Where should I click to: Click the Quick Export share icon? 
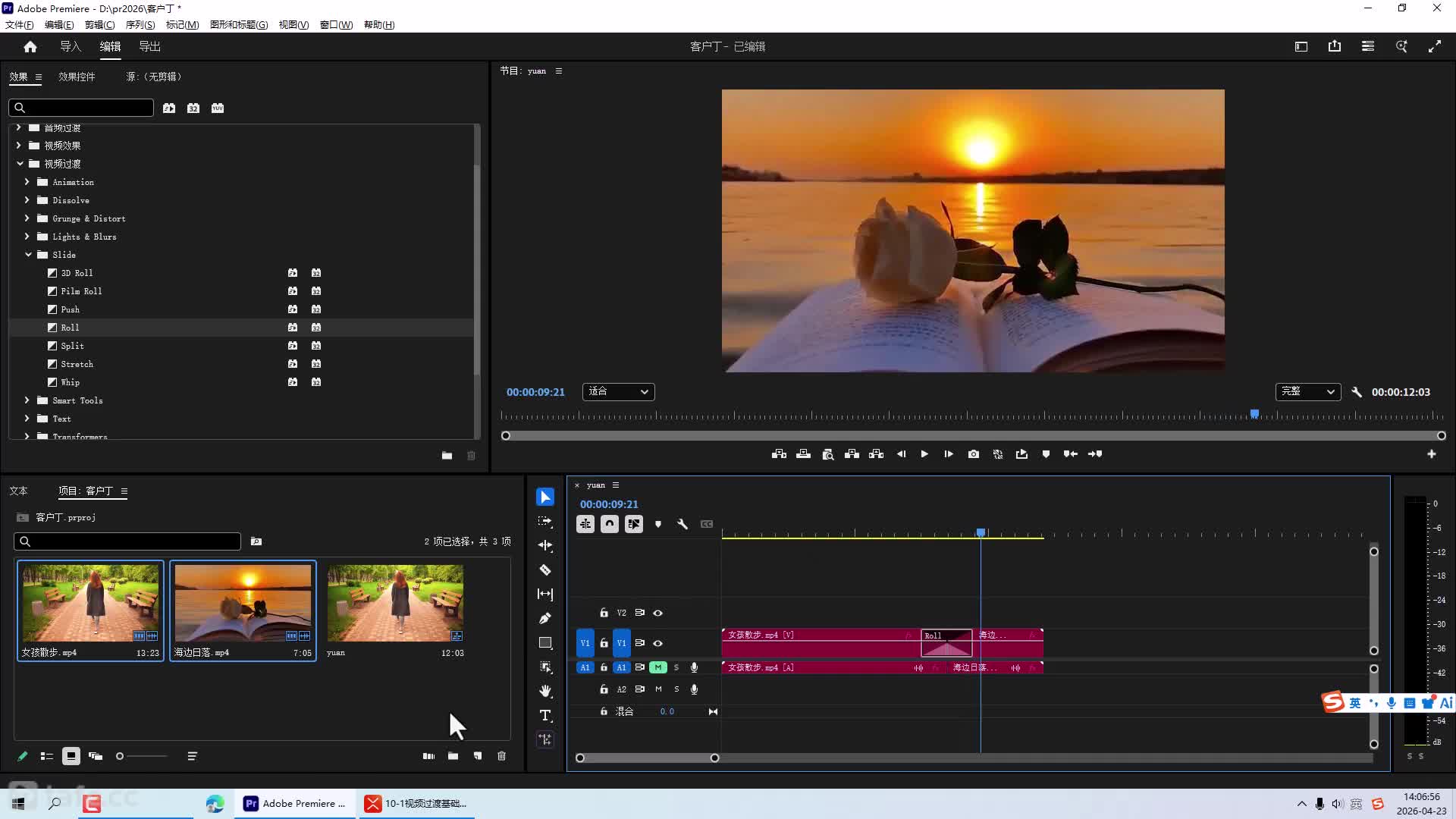tap(1335, 47)
